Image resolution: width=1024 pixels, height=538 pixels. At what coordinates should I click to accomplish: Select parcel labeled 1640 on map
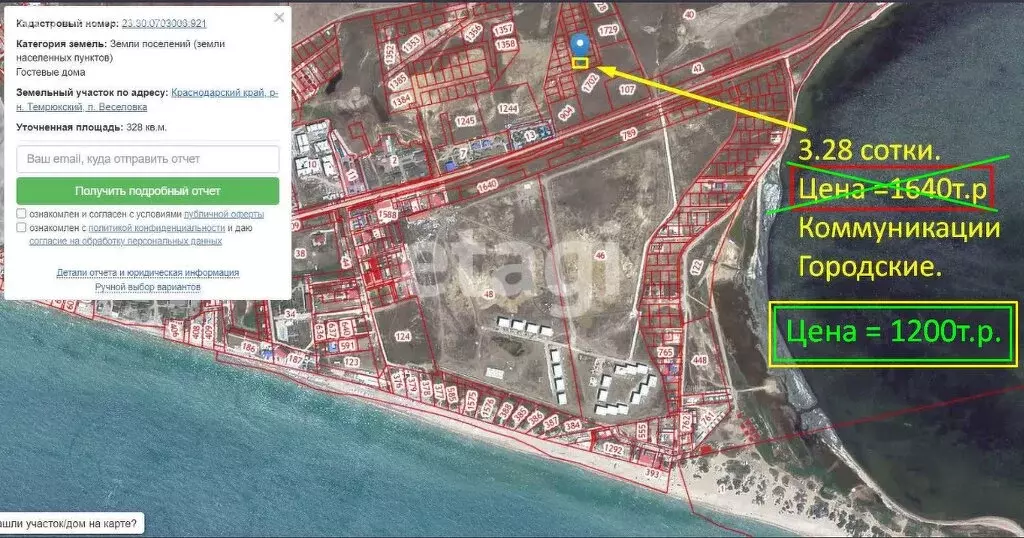[x=487, y=186]
